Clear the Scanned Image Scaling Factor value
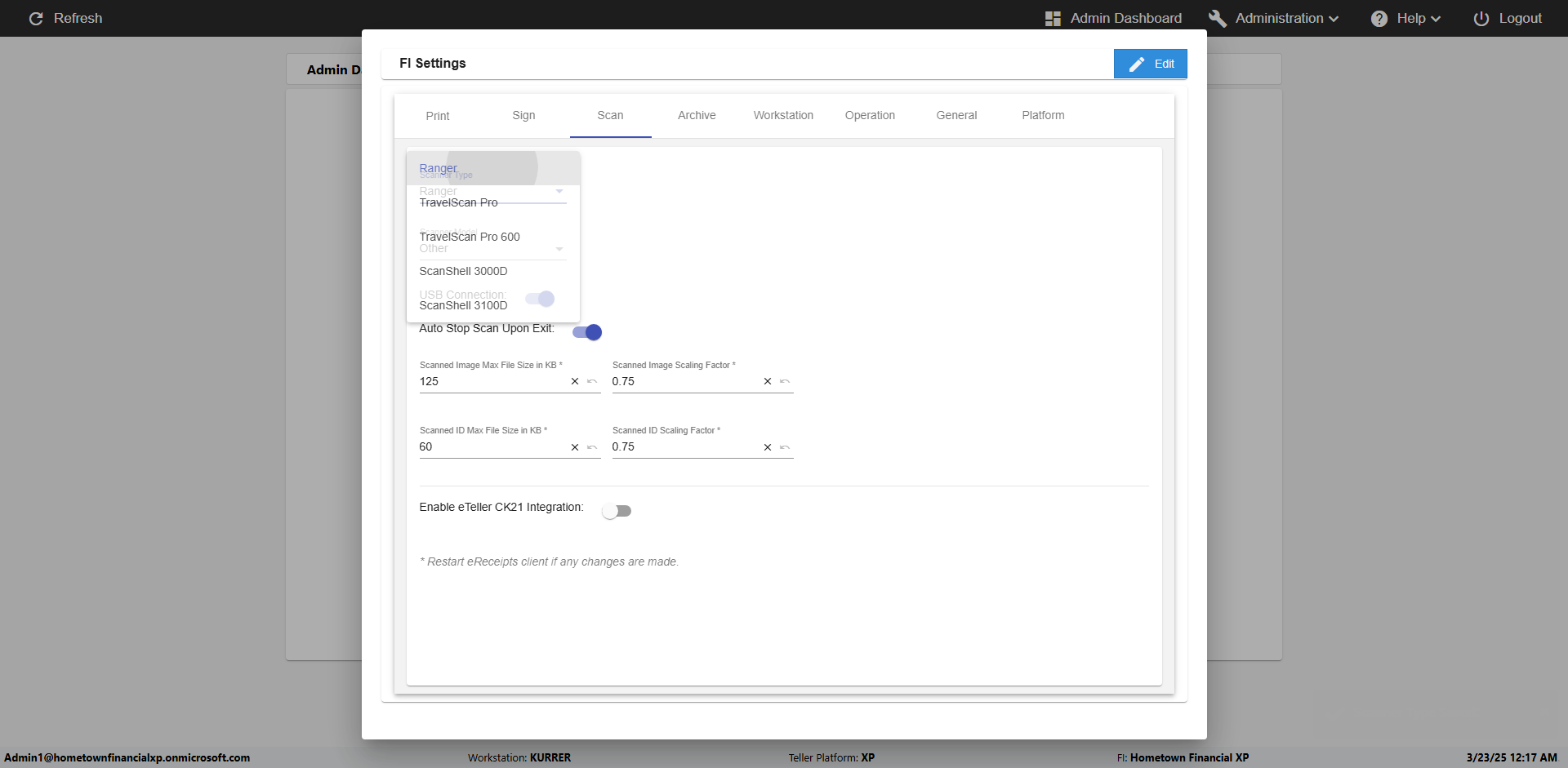The height and width of the screenshot is (768, 1568). pyautogui.click(x=768, y=381)
